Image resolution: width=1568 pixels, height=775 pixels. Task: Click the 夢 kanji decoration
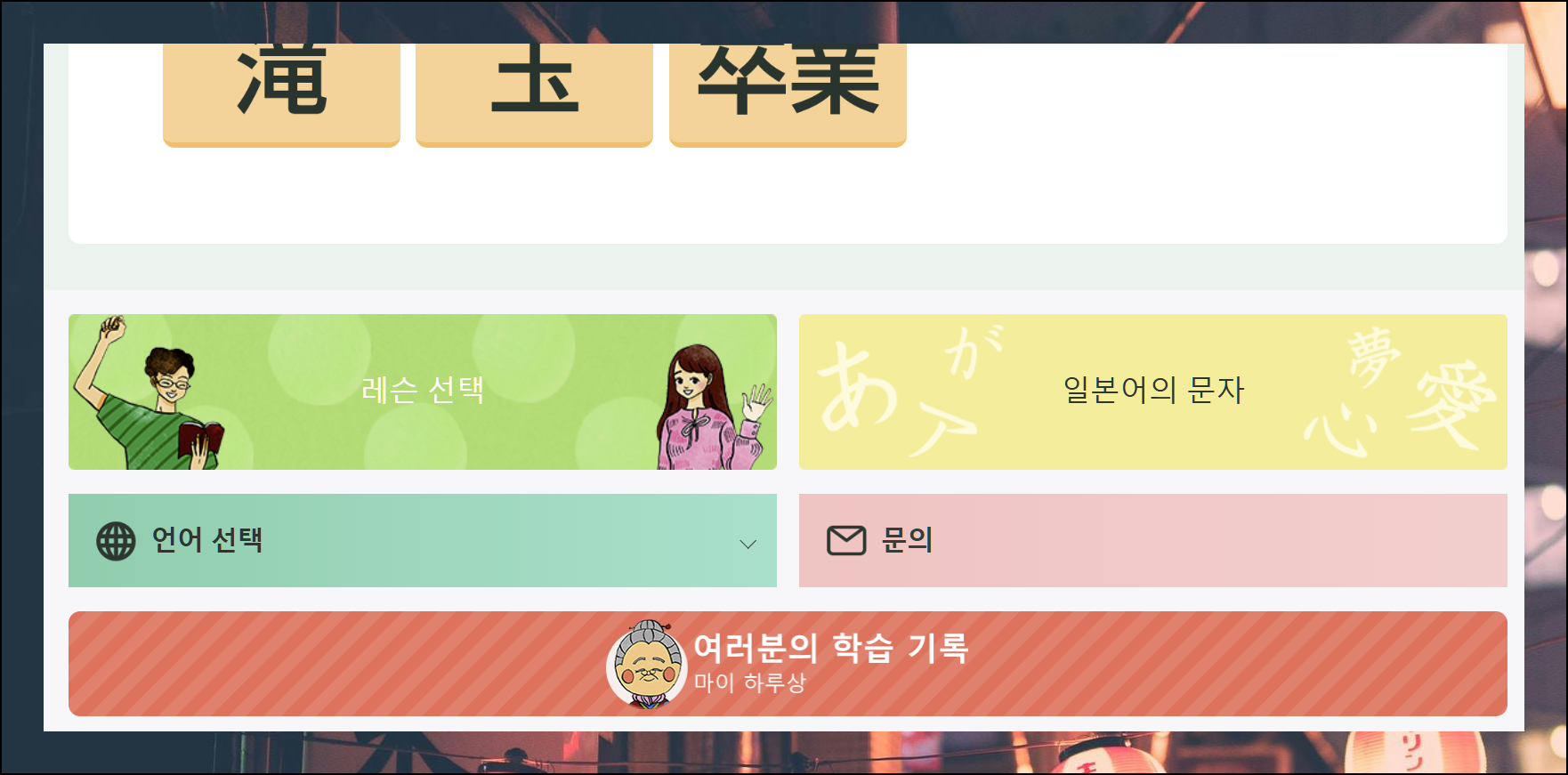(1374, 357)
